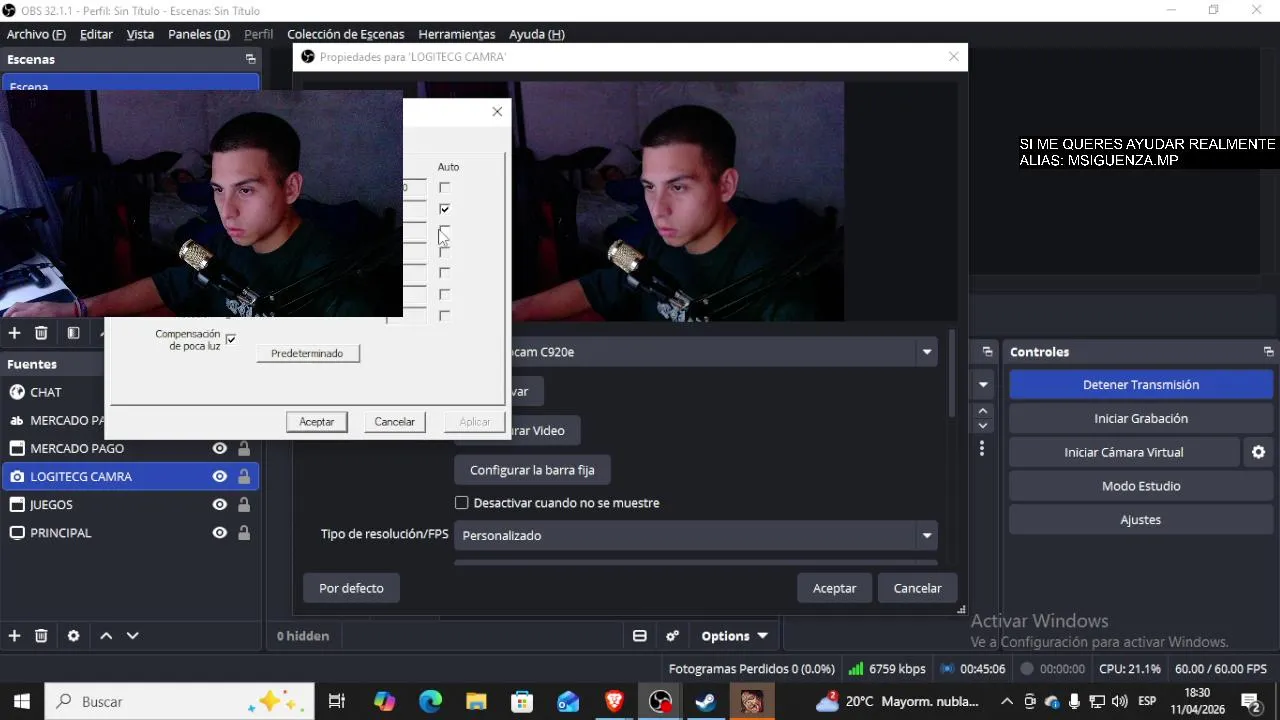Select the CHAT source row

[x=130, y=392]
